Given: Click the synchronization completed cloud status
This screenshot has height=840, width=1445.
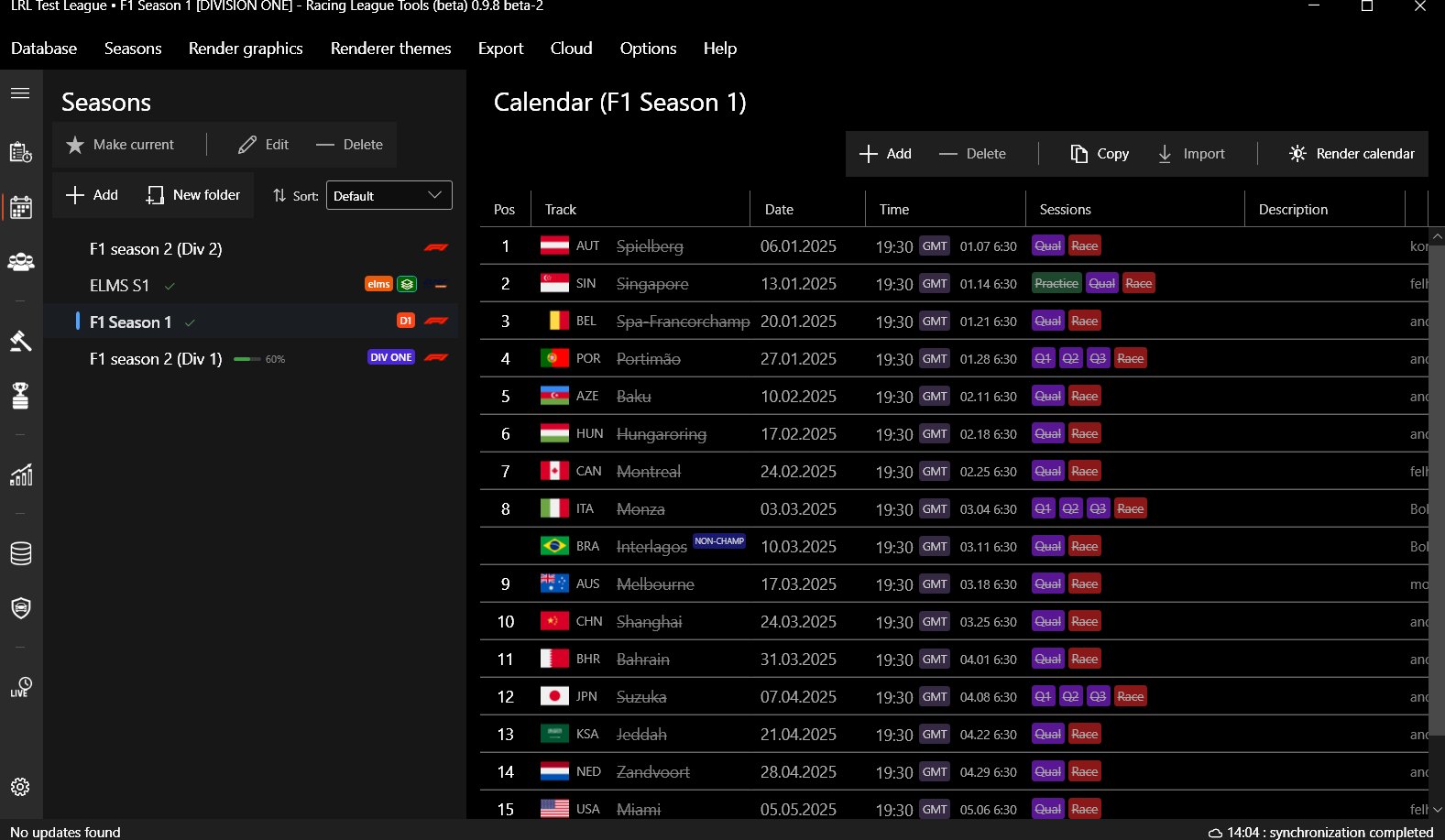Looking at the screenshot, I should click(x=1320, y=832).
